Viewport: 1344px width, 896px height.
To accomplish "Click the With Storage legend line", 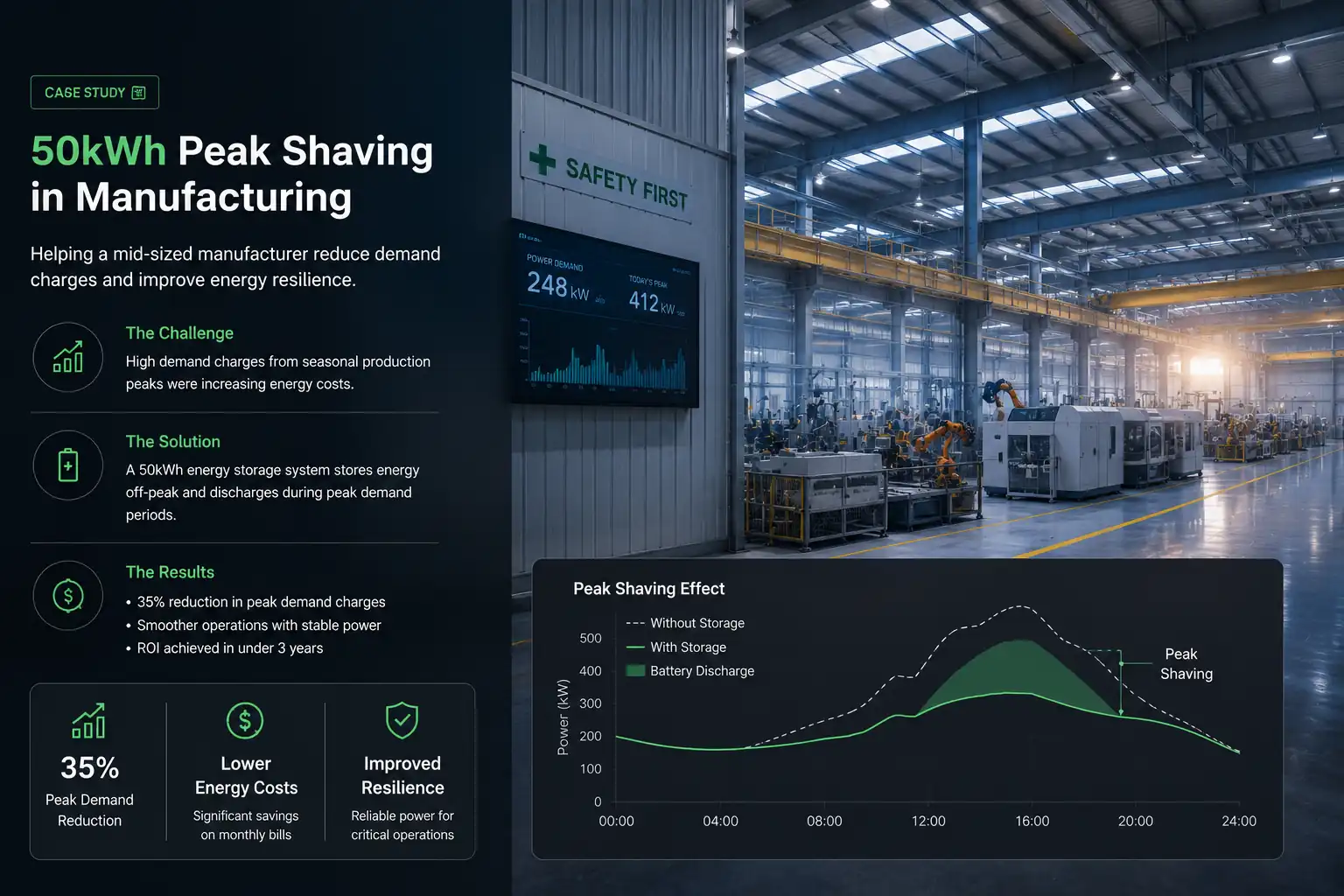I will point(636,647).
